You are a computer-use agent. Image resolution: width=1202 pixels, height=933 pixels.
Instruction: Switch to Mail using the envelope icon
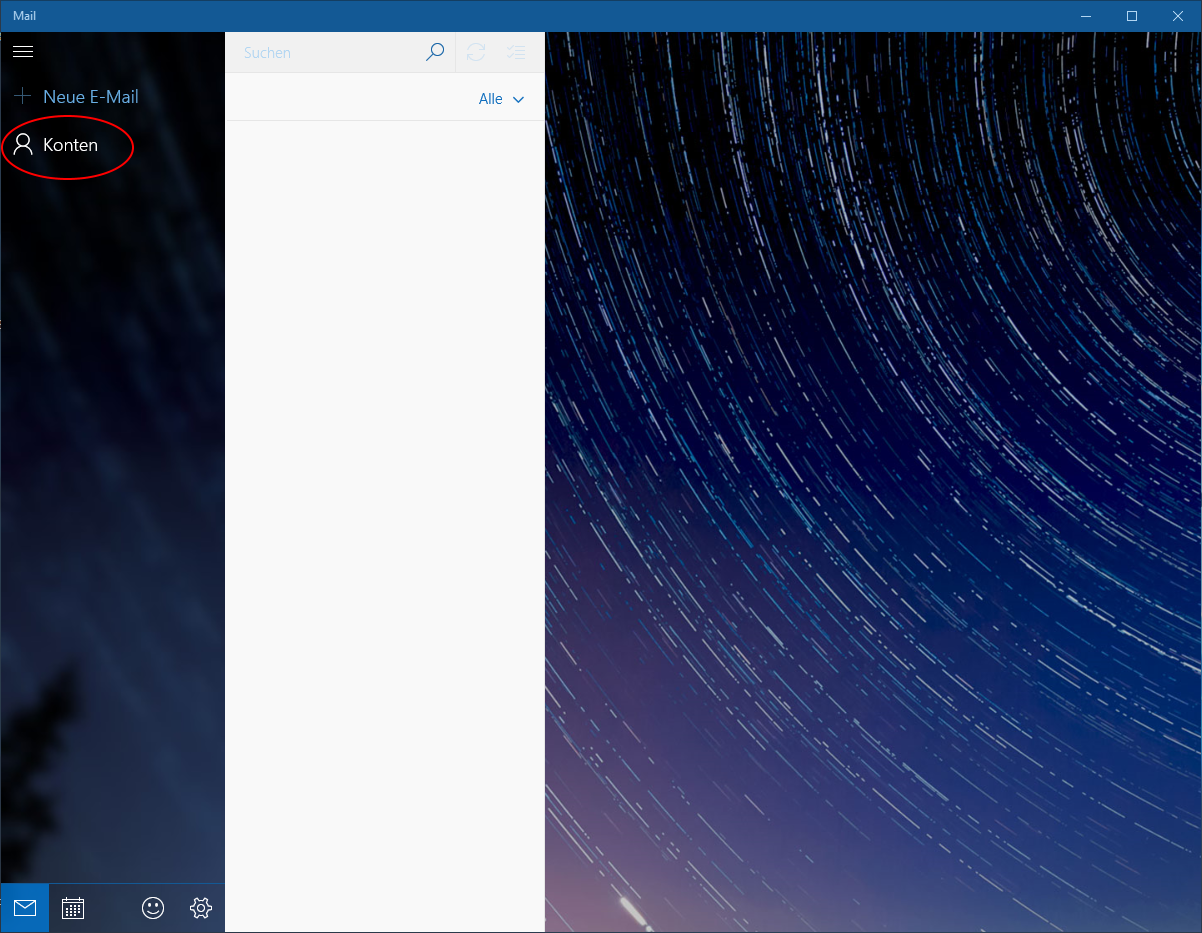pos(25,908)
